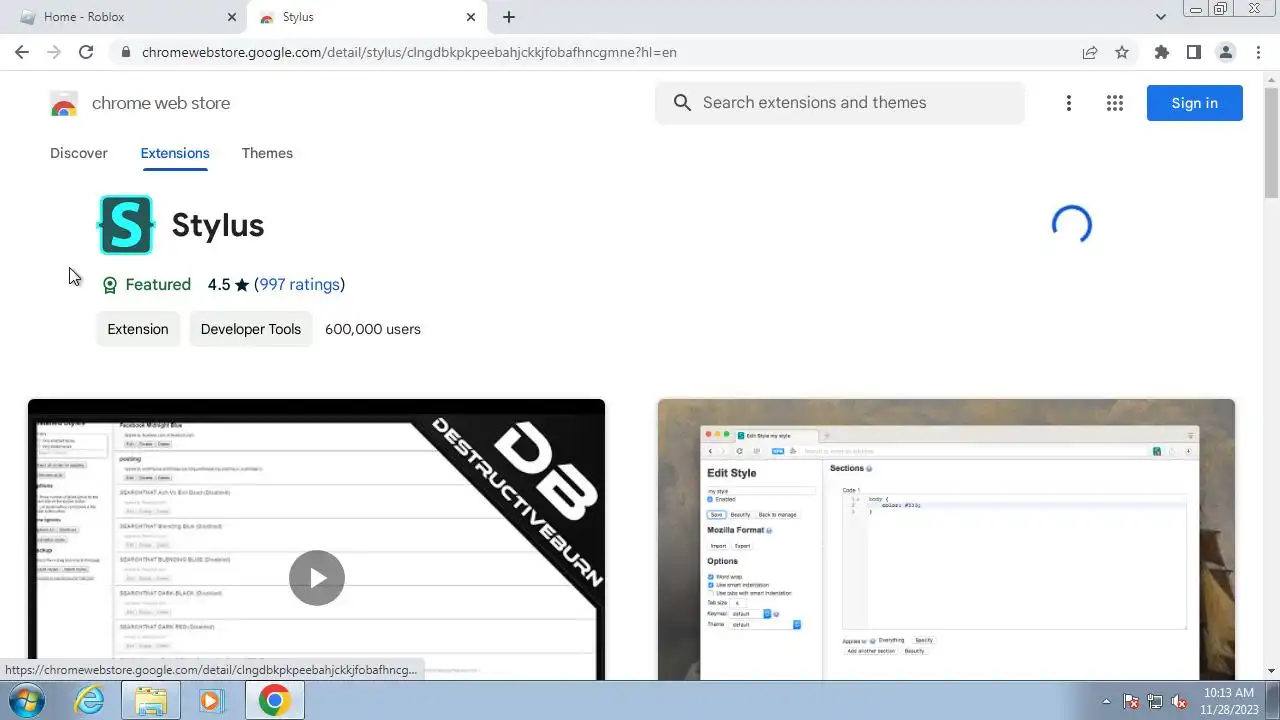Launch Internet Explorer from taskbar

point(90,701)
